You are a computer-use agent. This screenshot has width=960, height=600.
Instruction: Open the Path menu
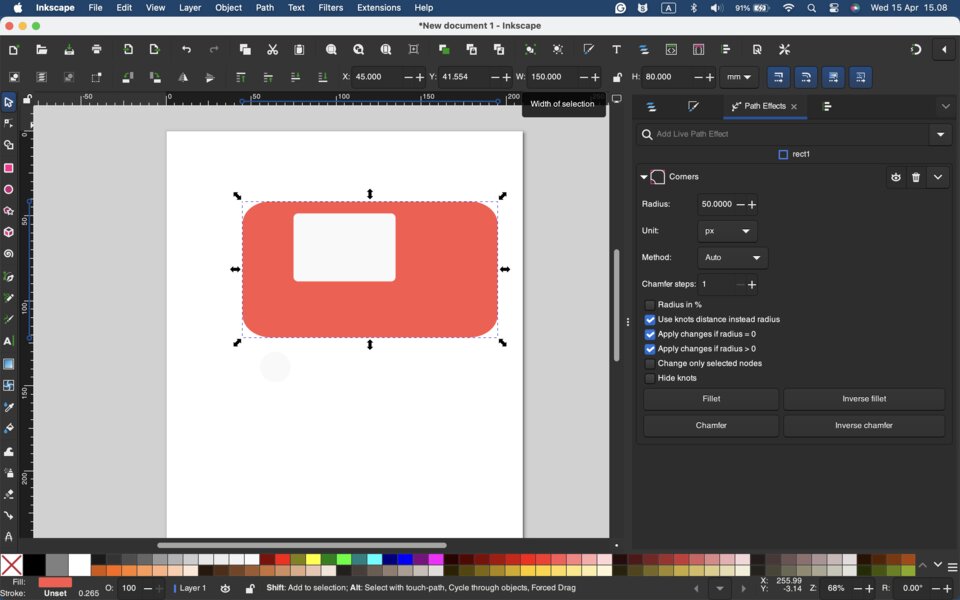[265, 8]
